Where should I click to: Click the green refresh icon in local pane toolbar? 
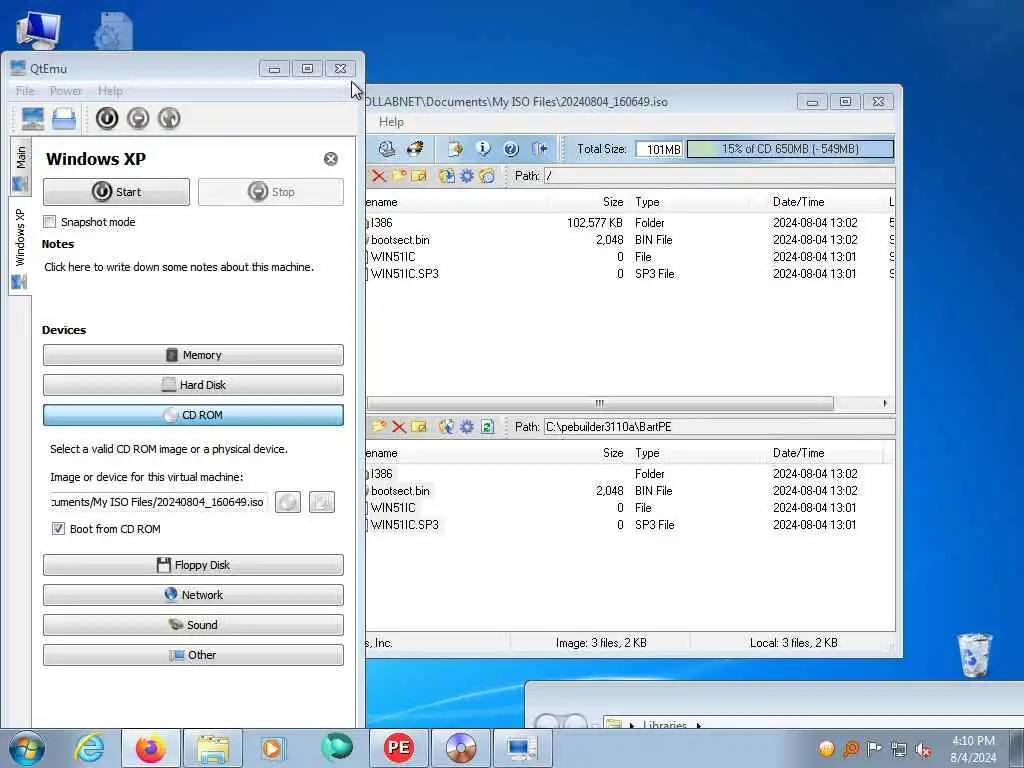click(487, 427)
